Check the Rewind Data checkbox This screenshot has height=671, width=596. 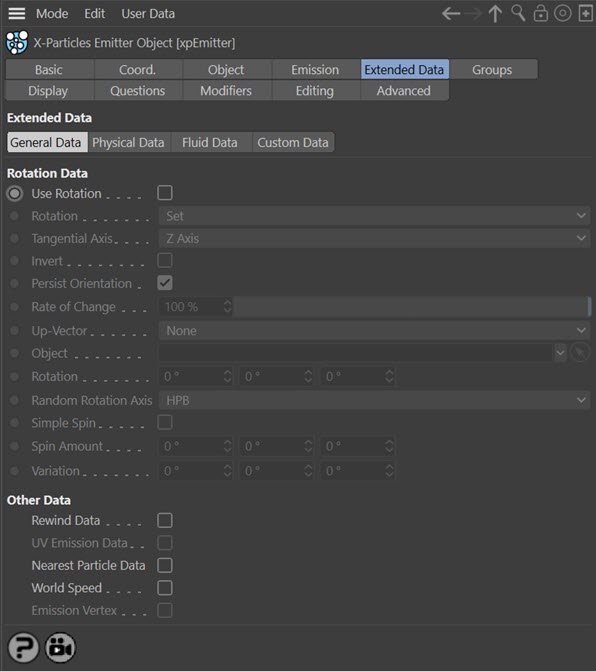(x=165, y=520)
